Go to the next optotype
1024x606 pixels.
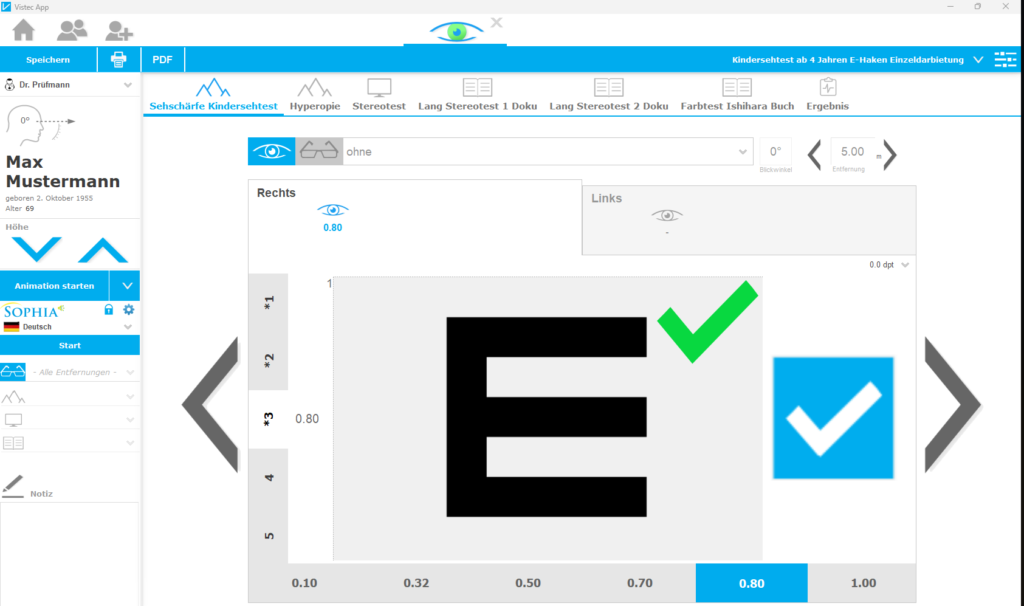tap(952, 405)
